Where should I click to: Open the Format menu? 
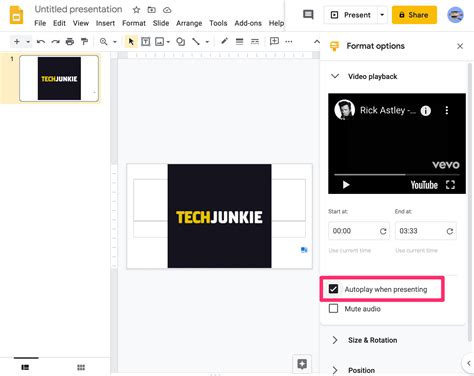[x=134, y=23]
